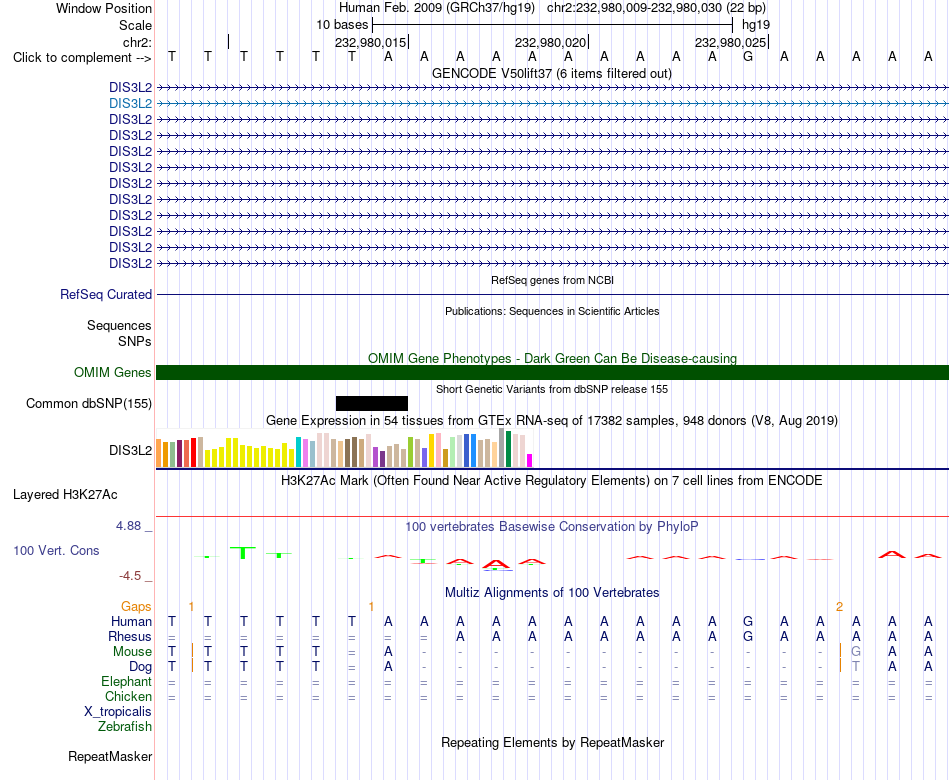Click the 'H3K27Ac Mark' ENCODE track title

pos(552,481)
